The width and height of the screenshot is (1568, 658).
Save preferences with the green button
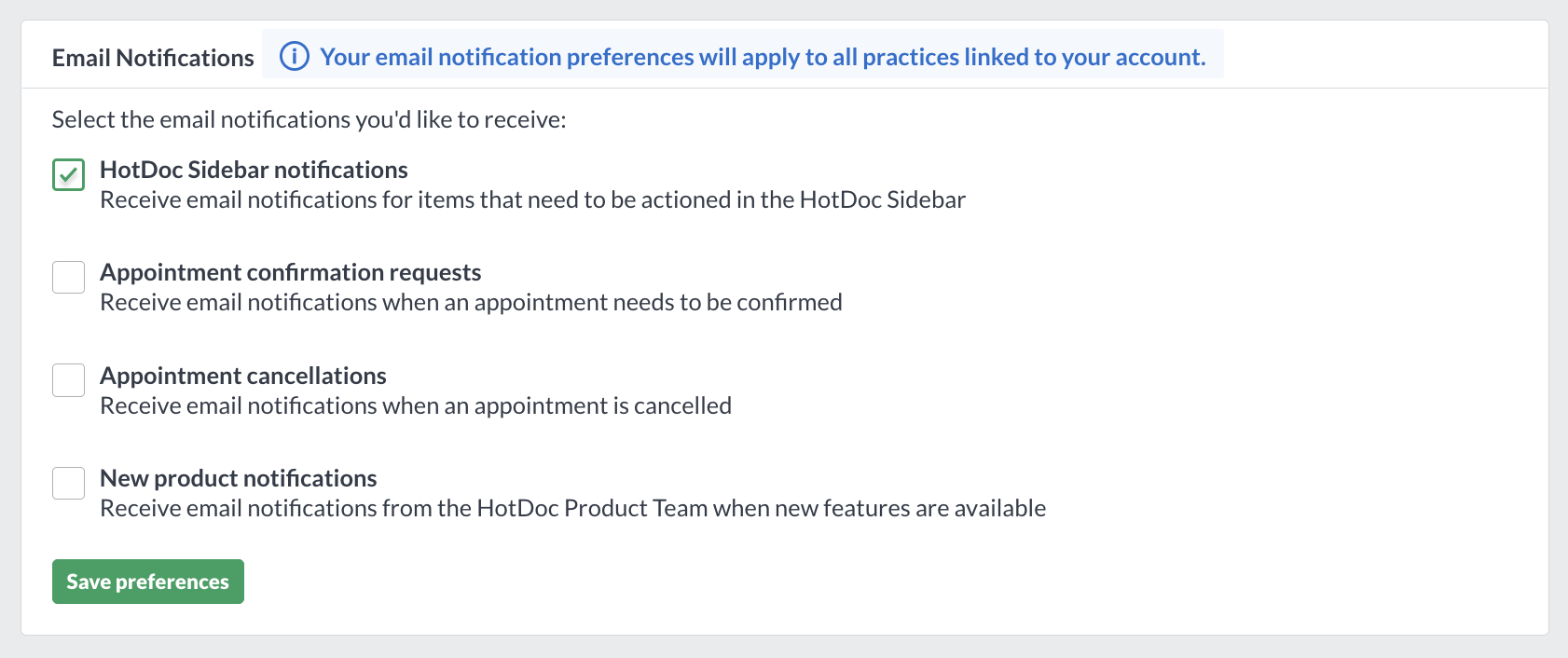pos(148,582)
